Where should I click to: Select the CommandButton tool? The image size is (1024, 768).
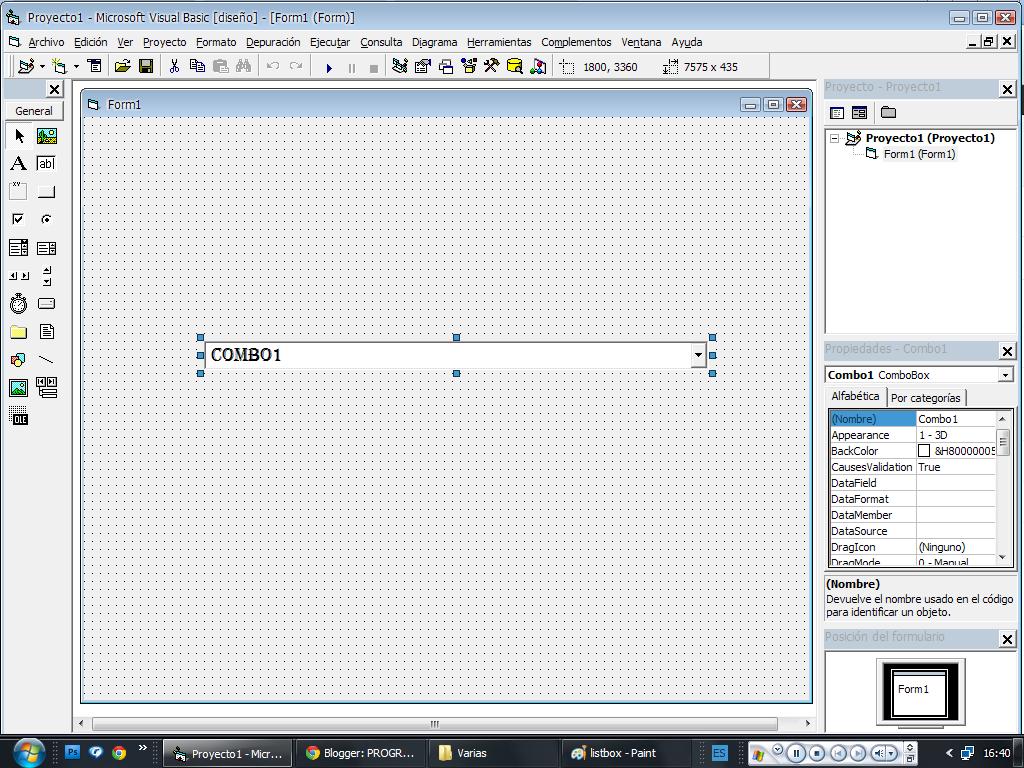[x=47, y=191]
